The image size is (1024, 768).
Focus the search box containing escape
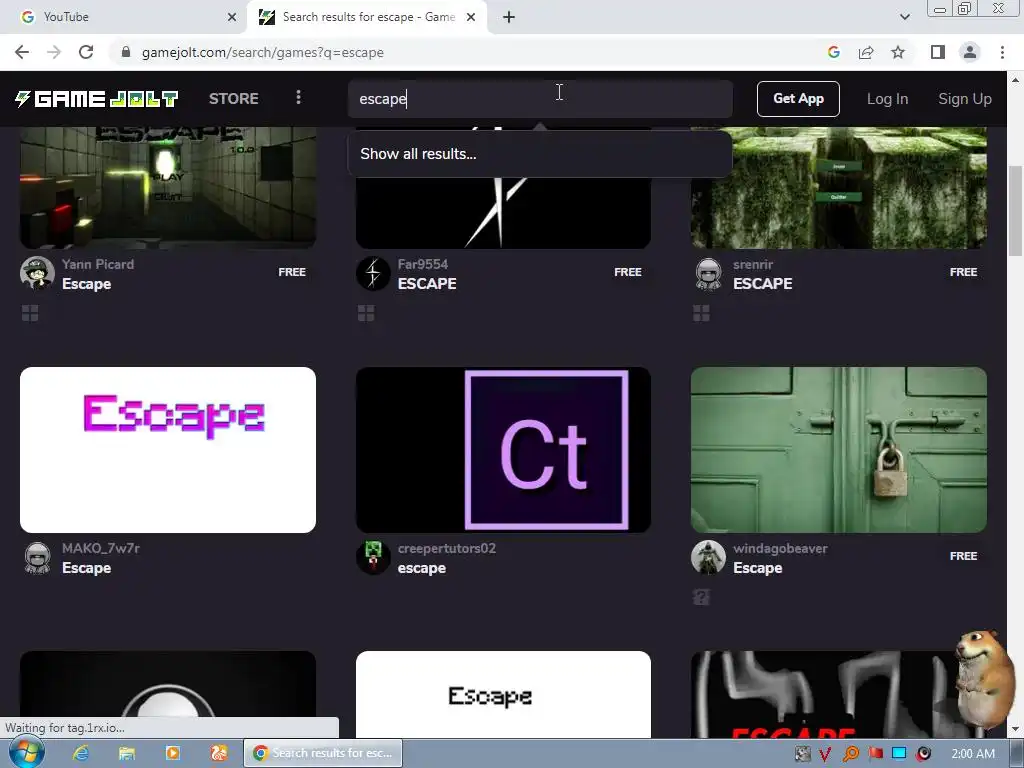[540, 99]
